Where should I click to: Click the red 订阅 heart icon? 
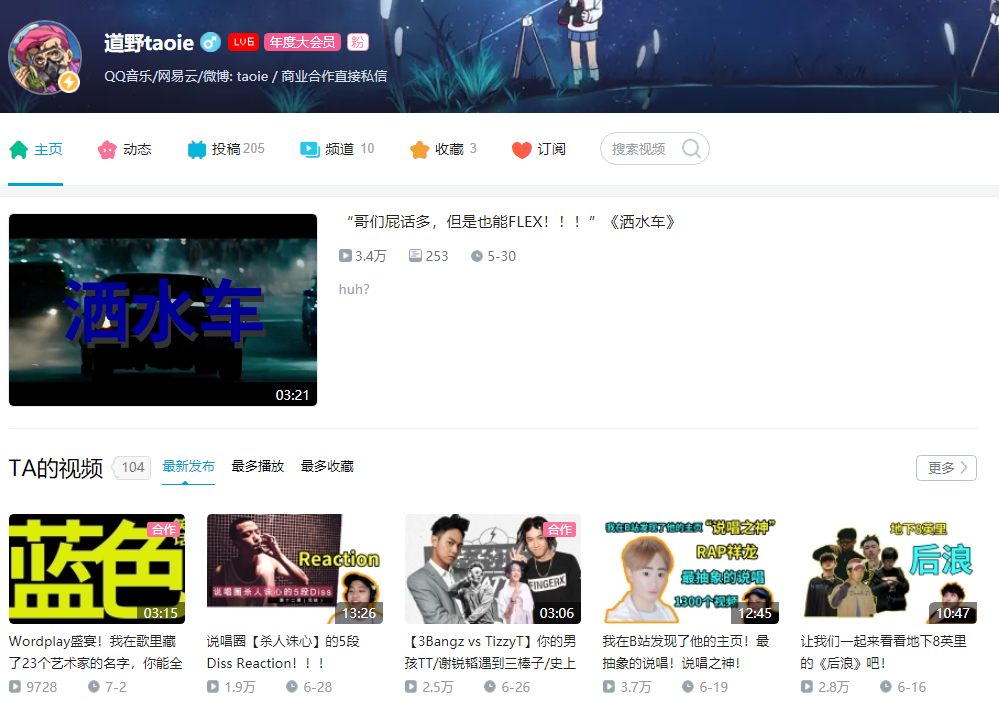521,150
